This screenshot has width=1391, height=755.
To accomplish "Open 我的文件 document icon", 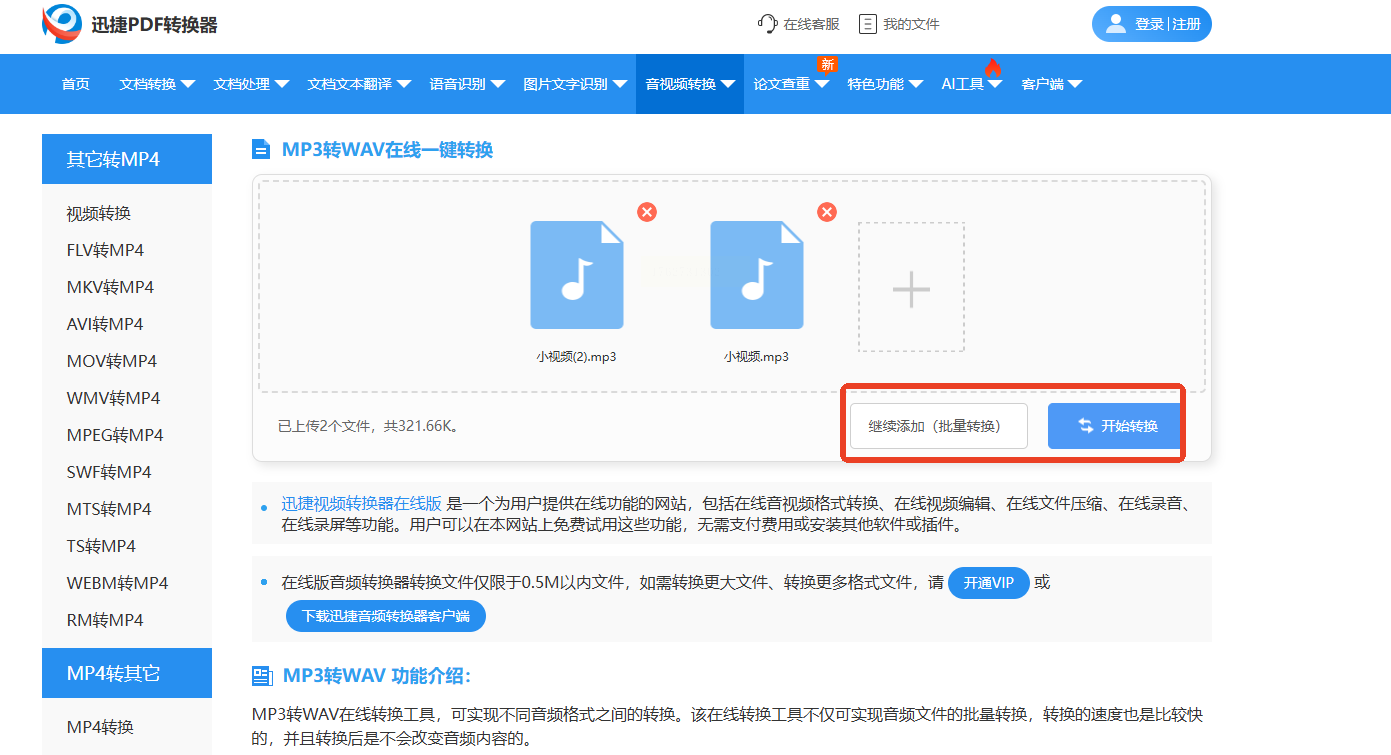I will 868,24.
